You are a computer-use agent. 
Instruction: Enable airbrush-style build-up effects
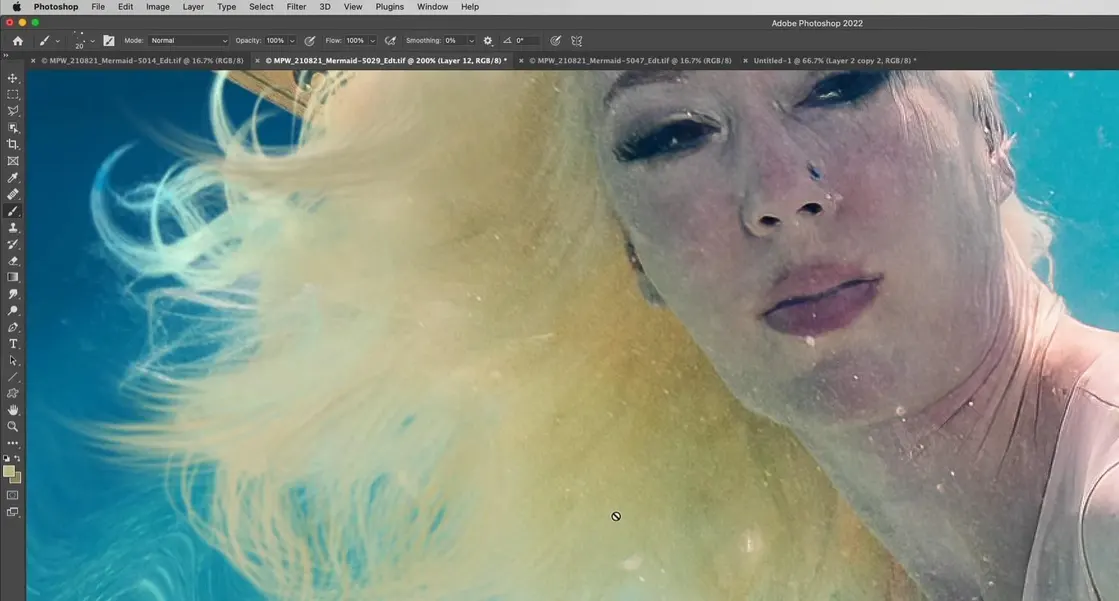click(x=390, y=41)
